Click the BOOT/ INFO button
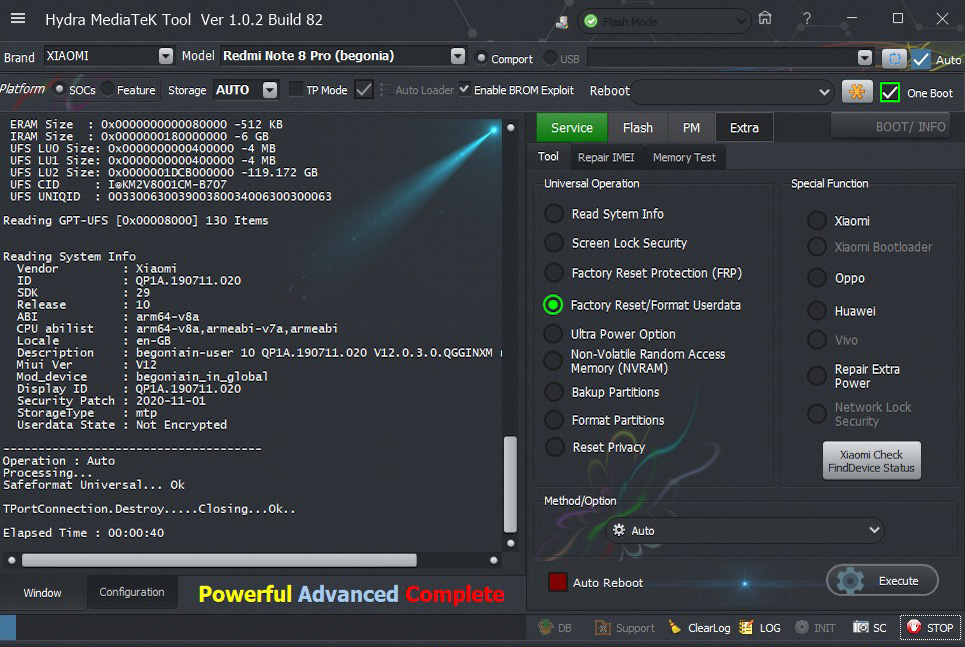Screen dimensions: 965x647 (891, 126)
